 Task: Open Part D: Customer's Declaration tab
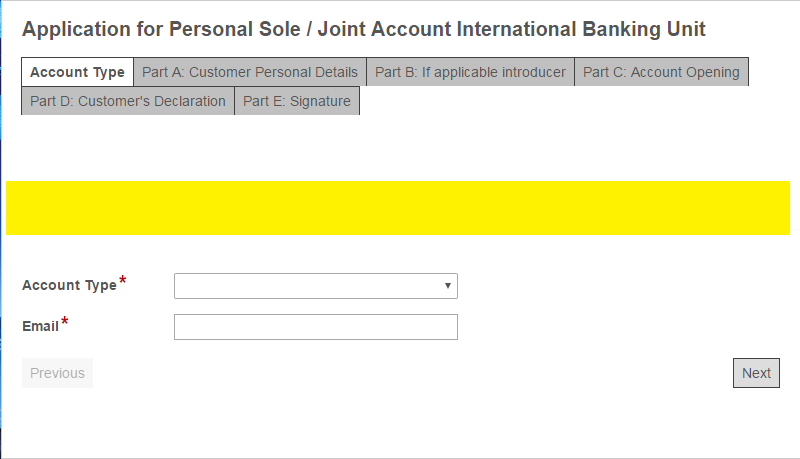[x=128, y=101]
